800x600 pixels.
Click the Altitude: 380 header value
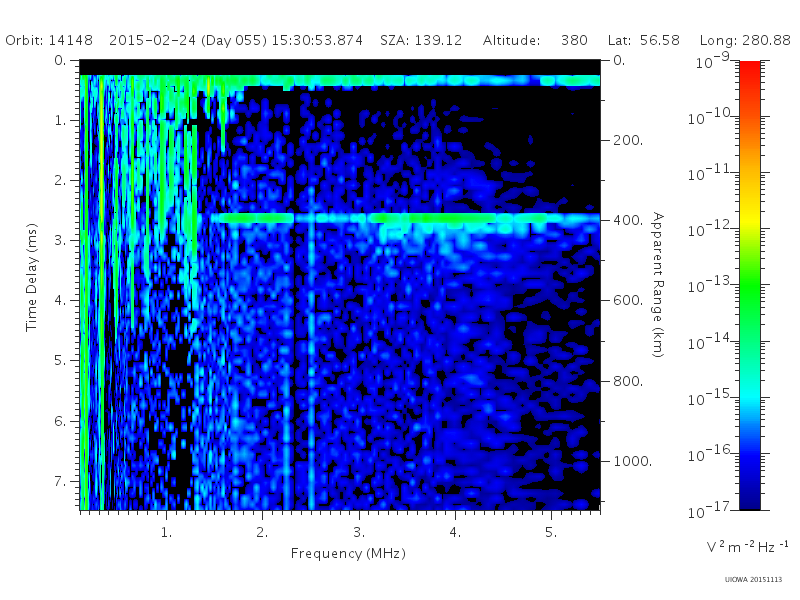535,40
